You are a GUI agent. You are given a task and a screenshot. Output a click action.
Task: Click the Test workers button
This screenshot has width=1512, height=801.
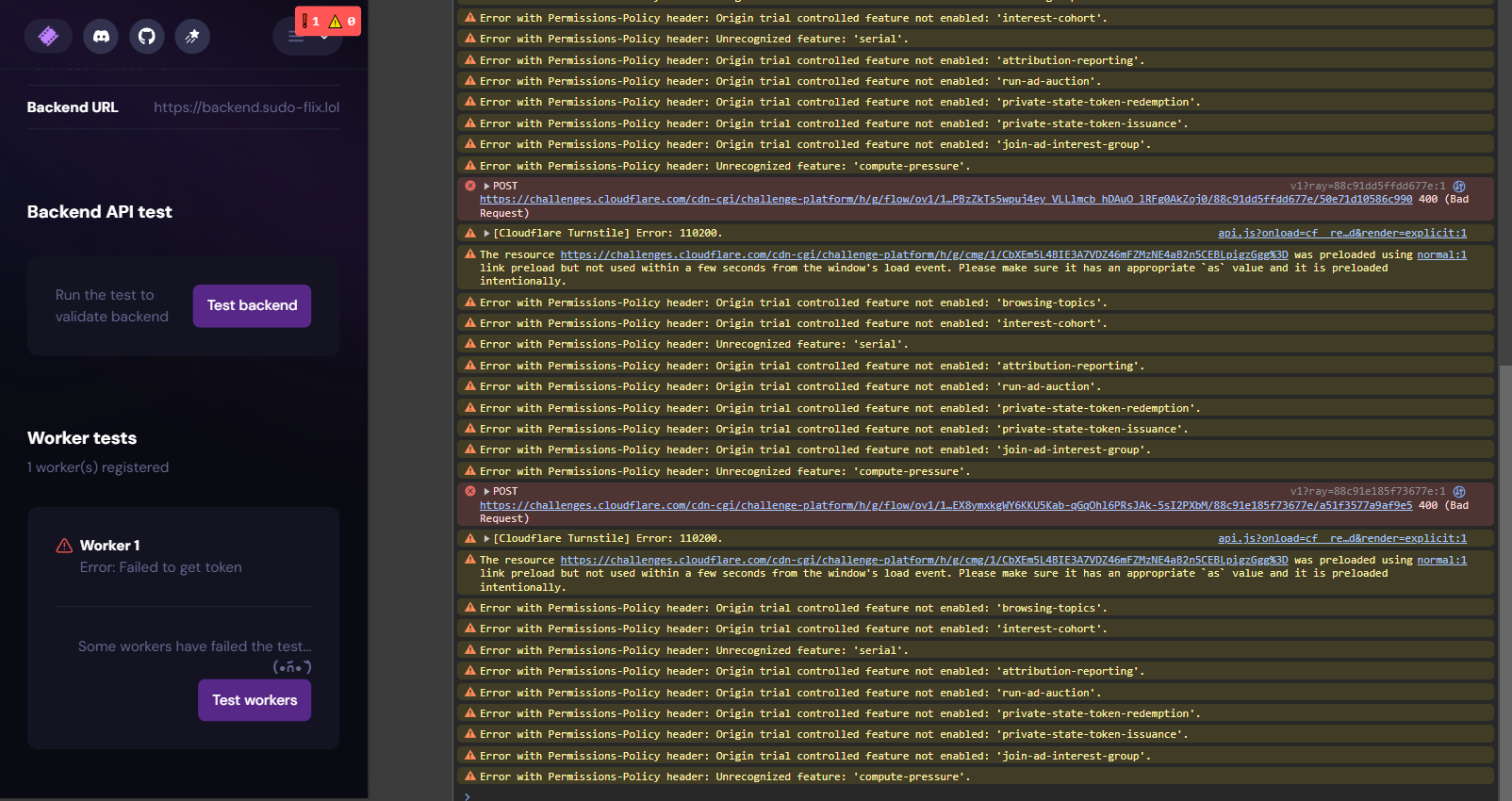[255, 700]
